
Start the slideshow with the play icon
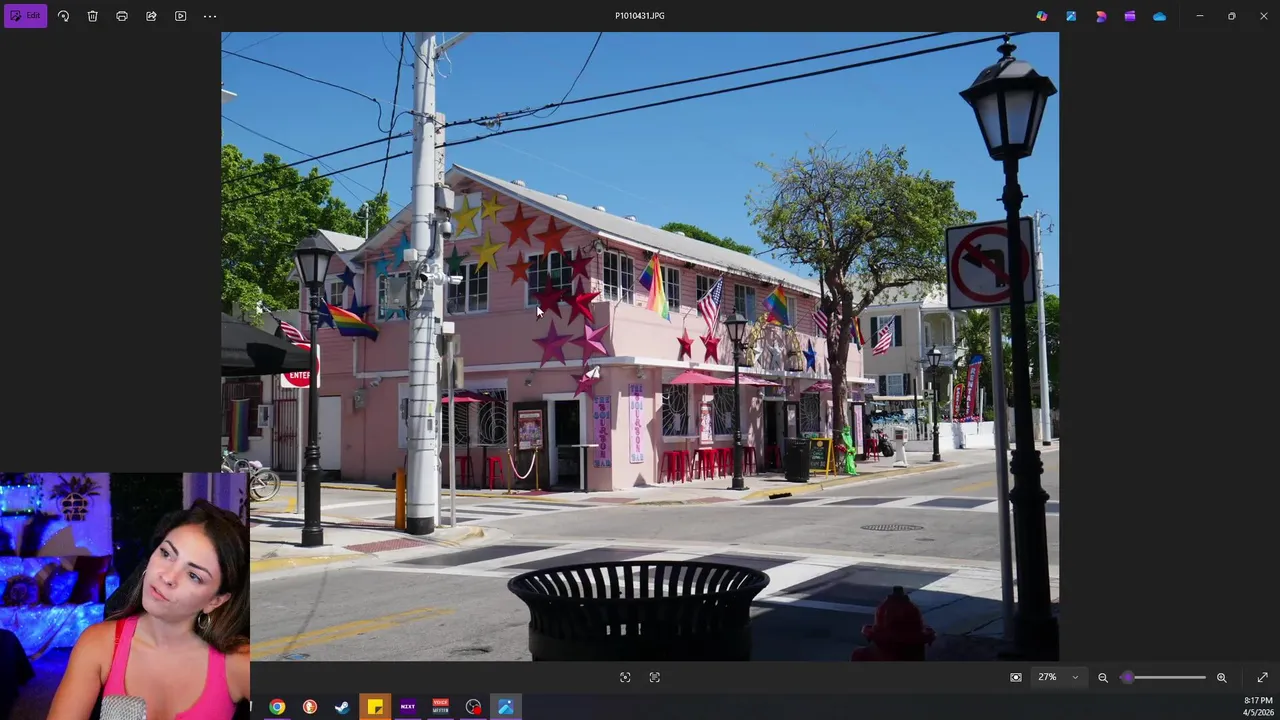click(180, 16)
